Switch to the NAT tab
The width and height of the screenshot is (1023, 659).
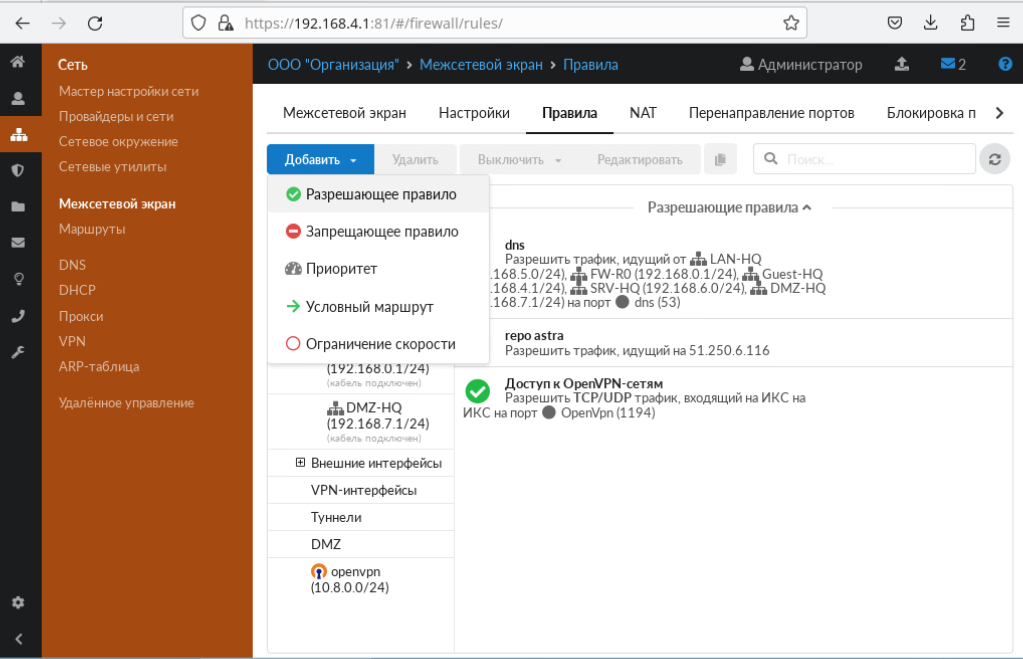click(x=642, y=113)
